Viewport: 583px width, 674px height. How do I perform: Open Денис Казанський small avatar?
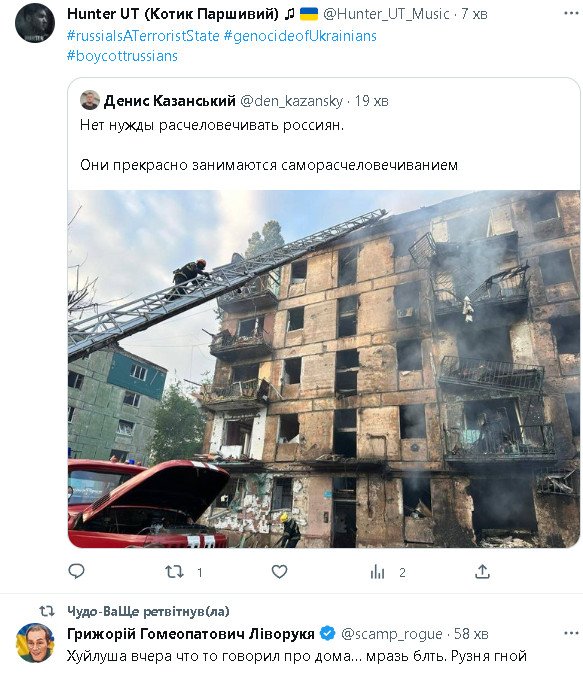click(x=90, y=100)
